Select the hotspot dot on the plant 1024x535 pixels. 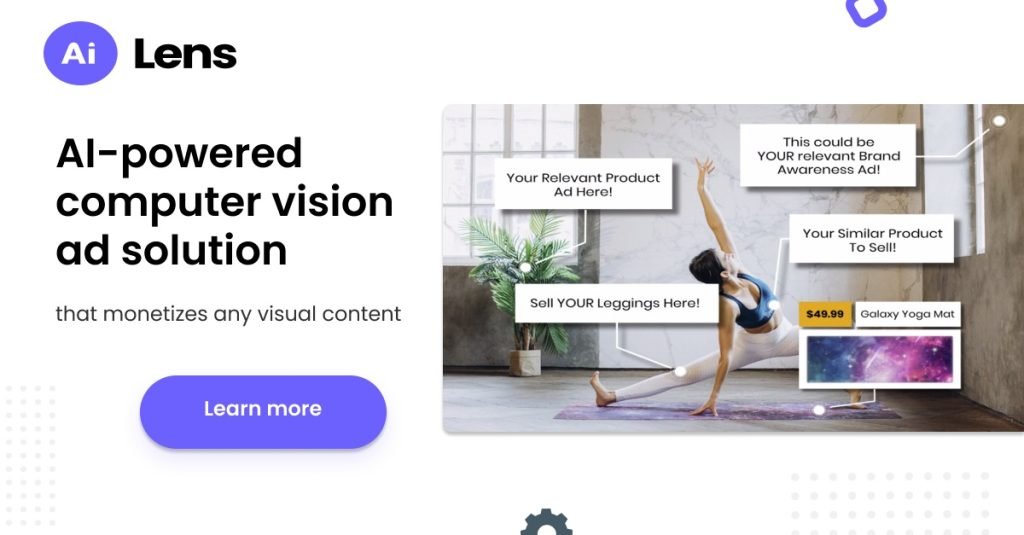pos(525,267)
